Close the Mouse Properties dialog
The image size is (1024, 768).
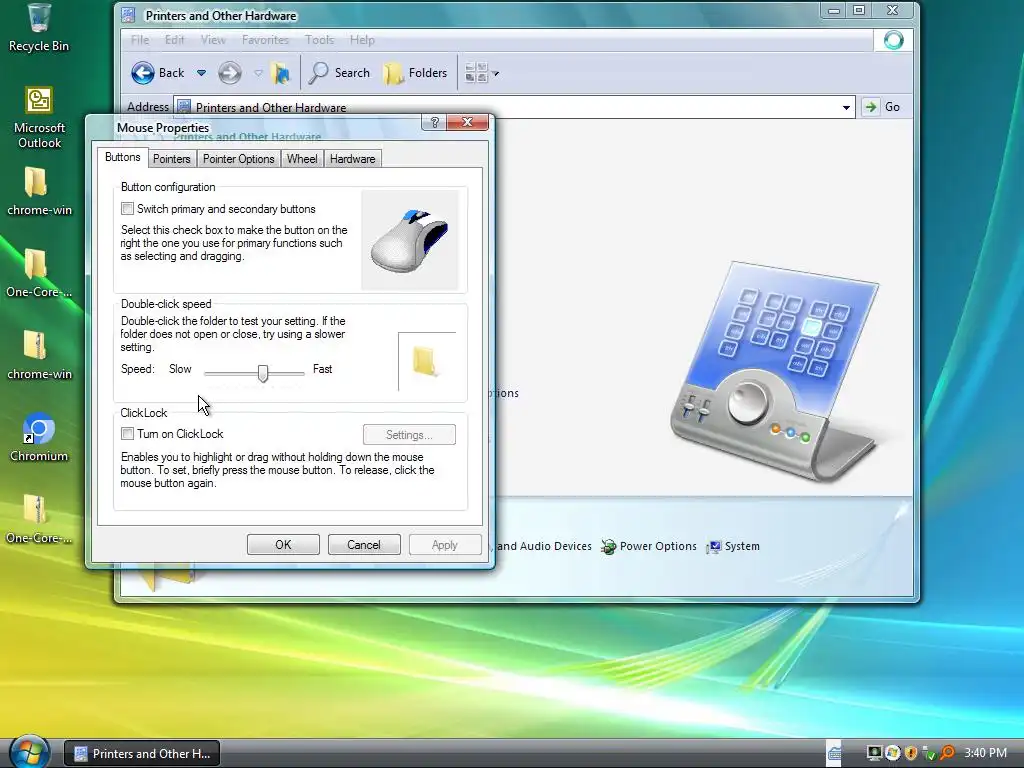point(467,122)
